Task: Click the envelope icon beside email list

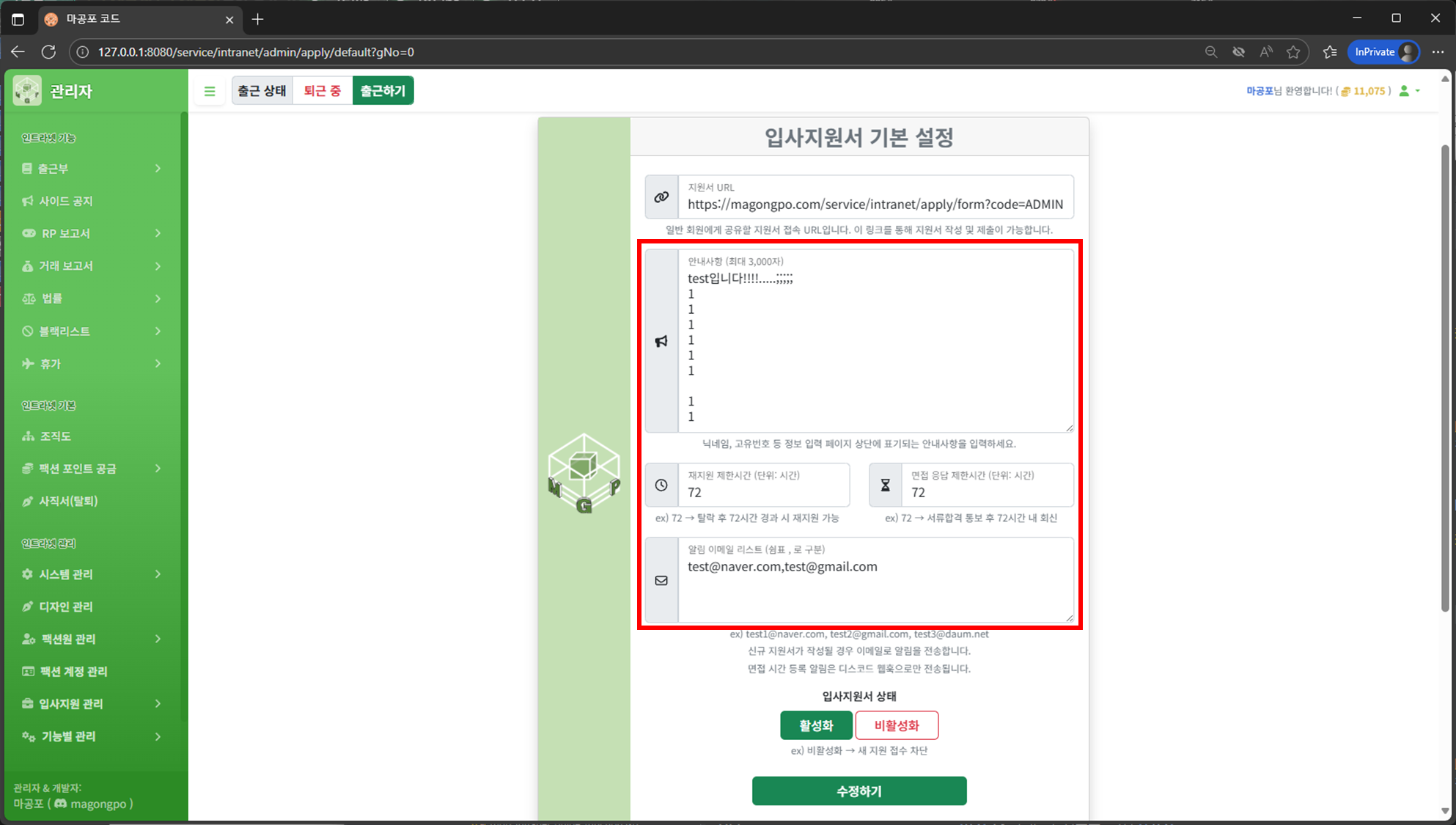Action: click(661, 581)
